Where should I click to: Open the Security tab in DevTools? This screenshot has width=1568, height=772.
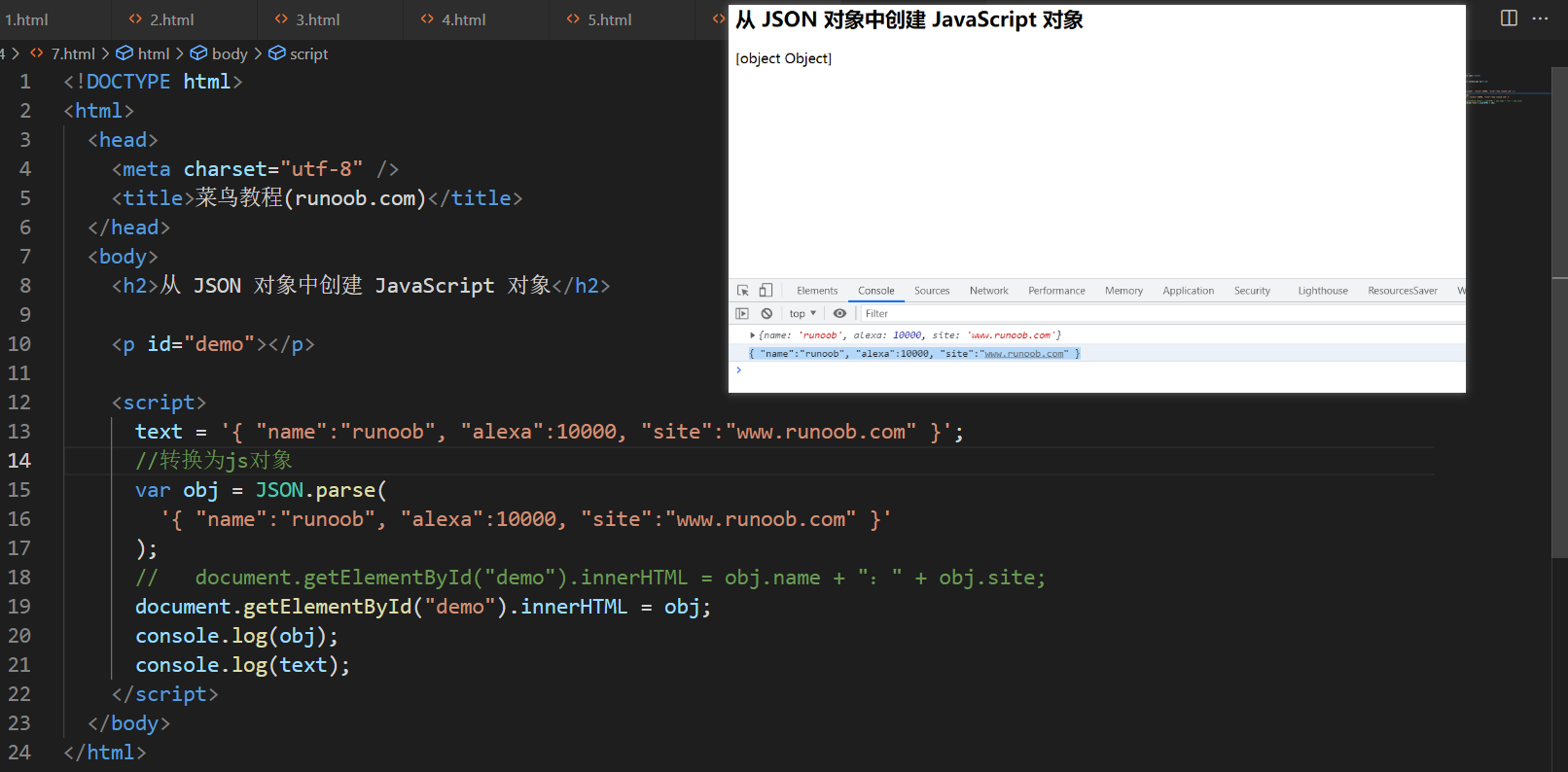pyautogui.click(x=1252, y=291)
